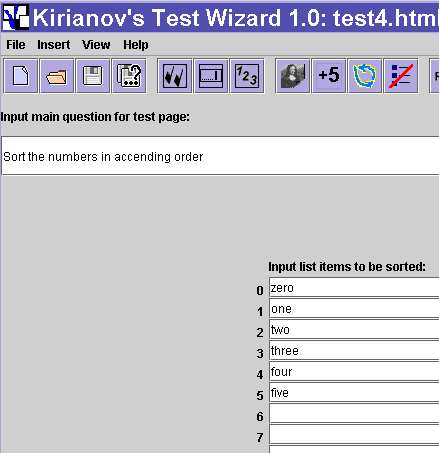Select the text input field test icon

coord(211,76)
